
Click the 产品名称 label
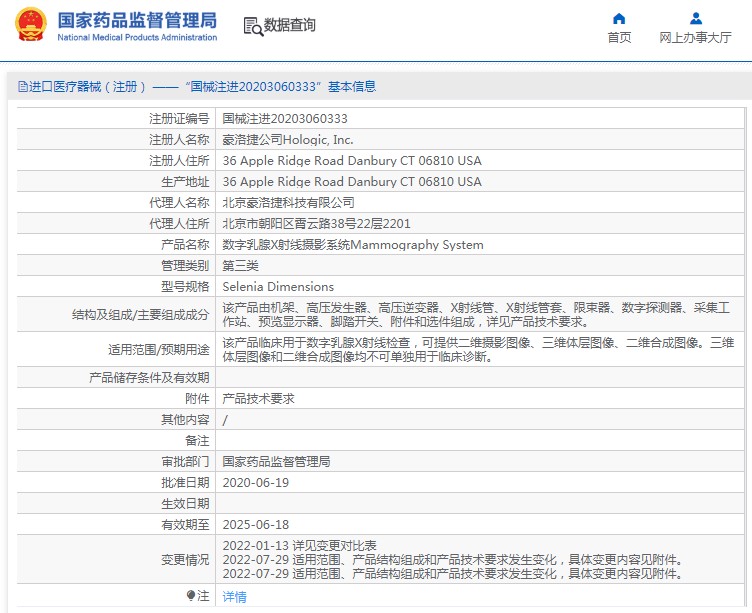pyautogui.click(x=185, y=245)
